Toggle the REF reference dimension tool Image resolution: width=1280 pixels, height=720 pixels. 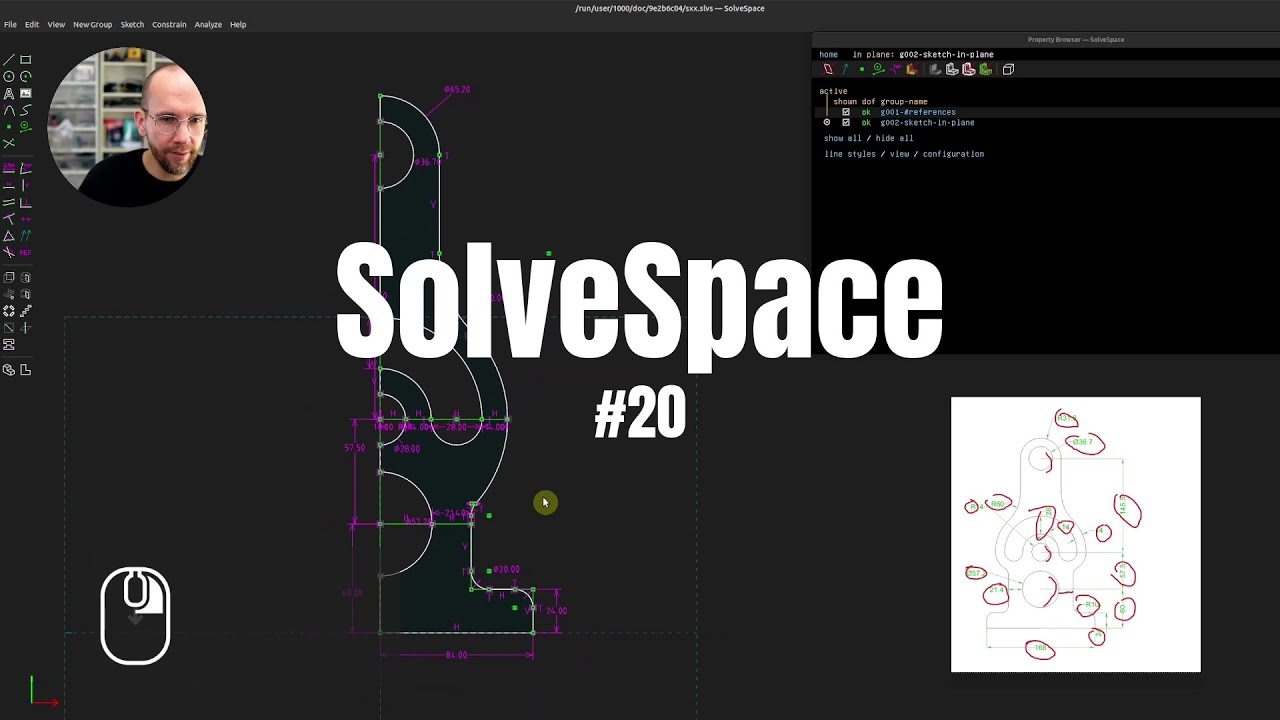point(25,252)
